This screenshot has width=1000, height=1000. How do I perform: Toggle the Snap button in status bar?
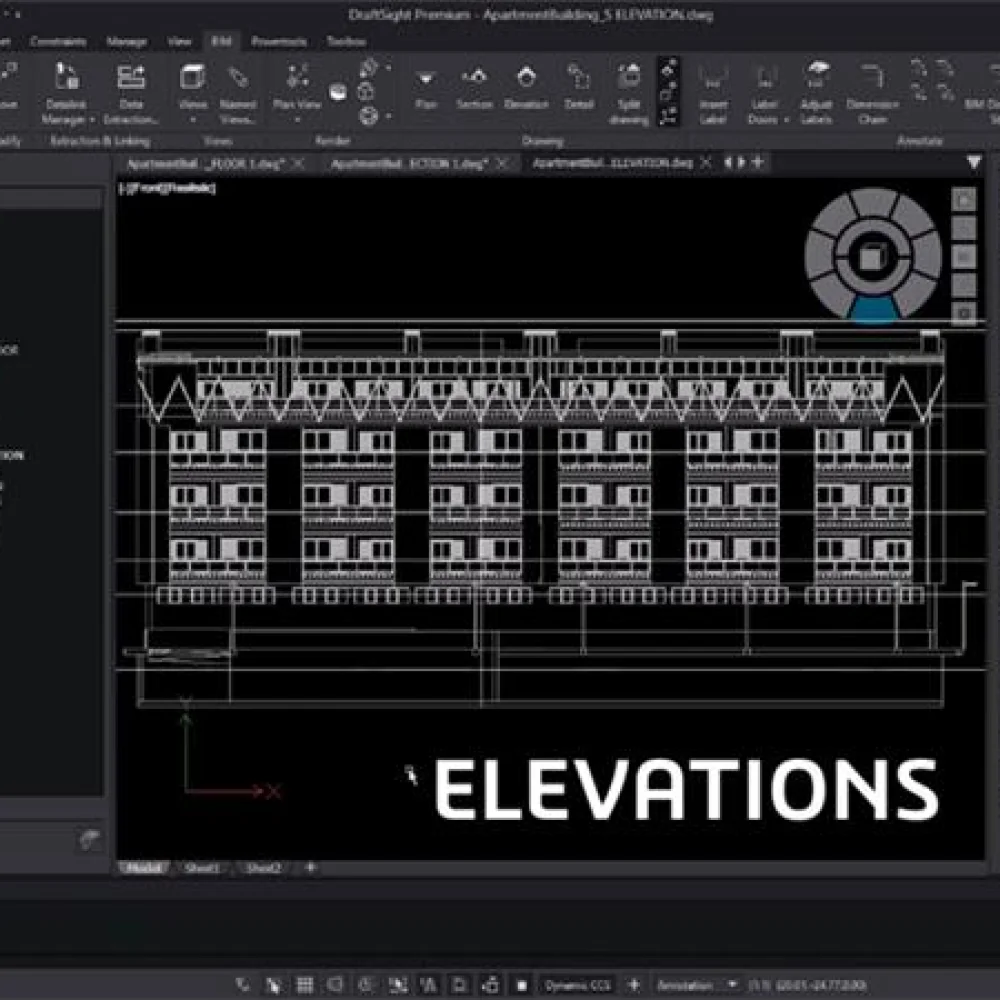point(273,985)
